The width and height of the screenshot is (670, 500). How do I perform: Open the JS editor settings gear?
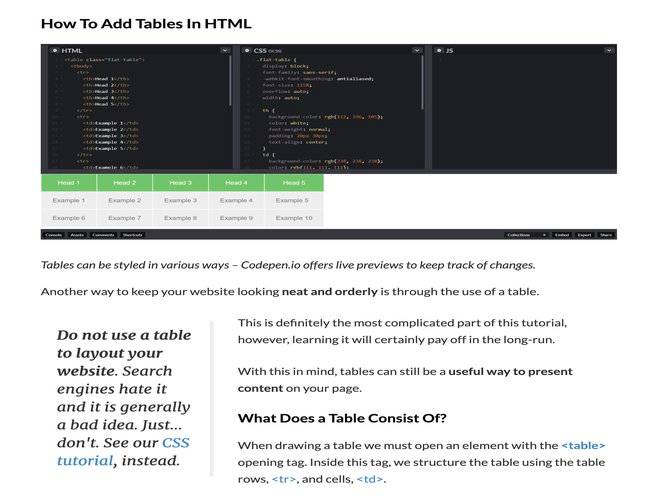[439, 50]
